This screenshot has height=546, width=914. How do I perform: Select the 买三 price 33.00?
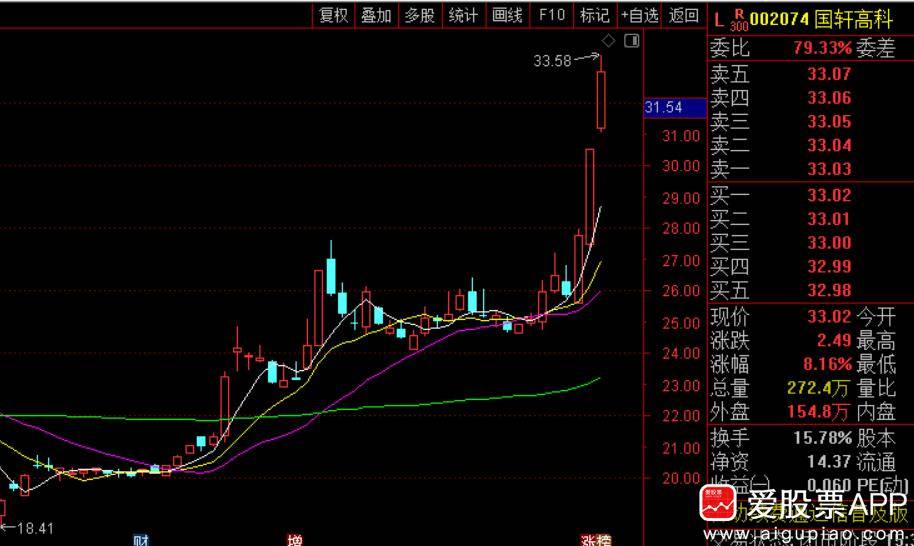(829, 243)
